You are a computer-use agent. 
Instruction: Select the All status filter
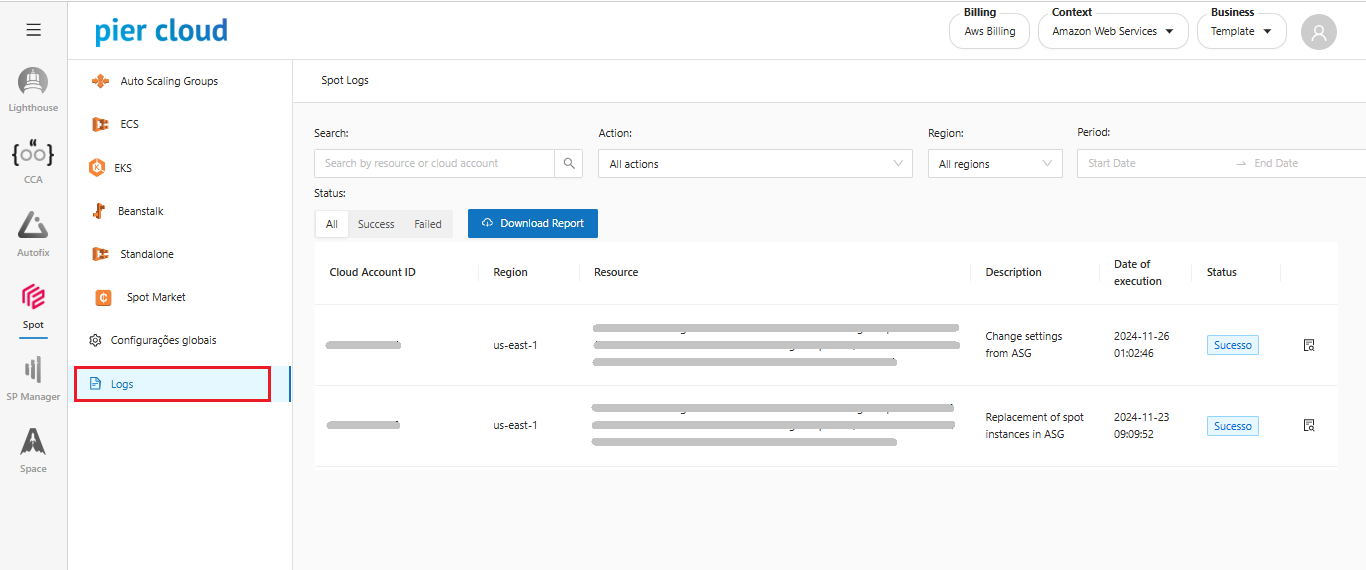331,224
